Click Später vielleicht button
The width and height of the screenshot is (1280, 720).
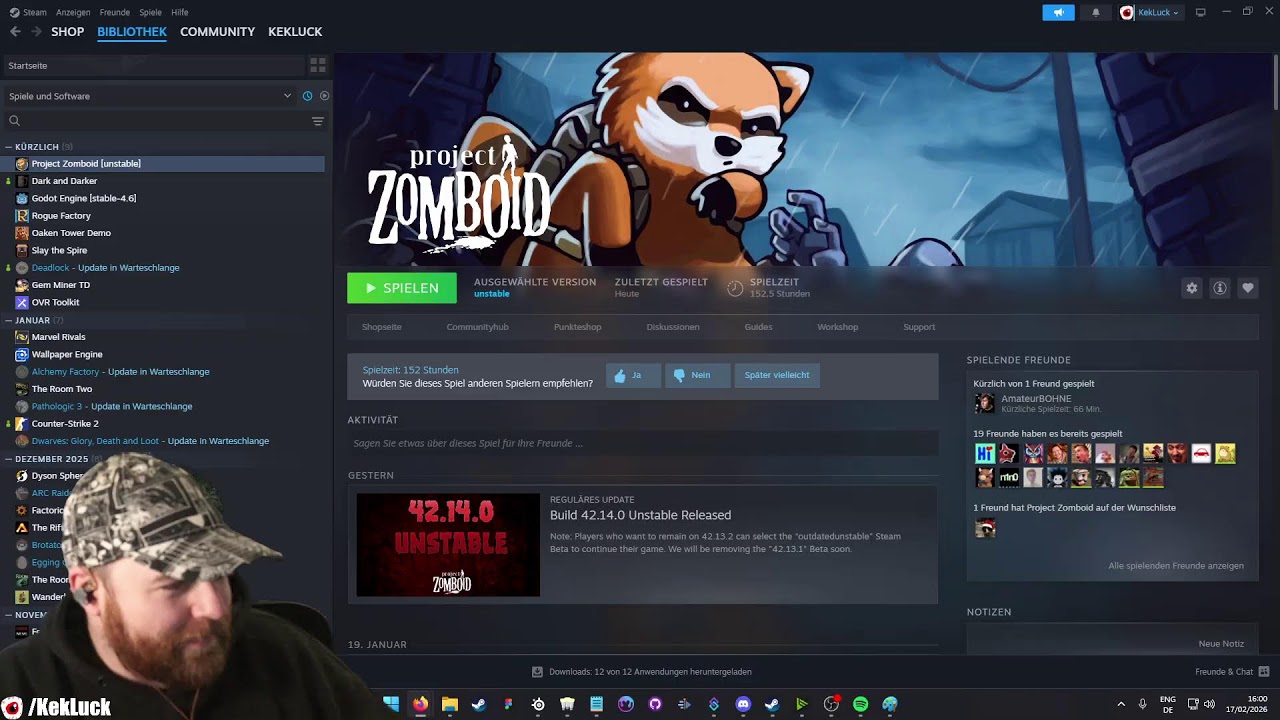[x=777, y=375]
